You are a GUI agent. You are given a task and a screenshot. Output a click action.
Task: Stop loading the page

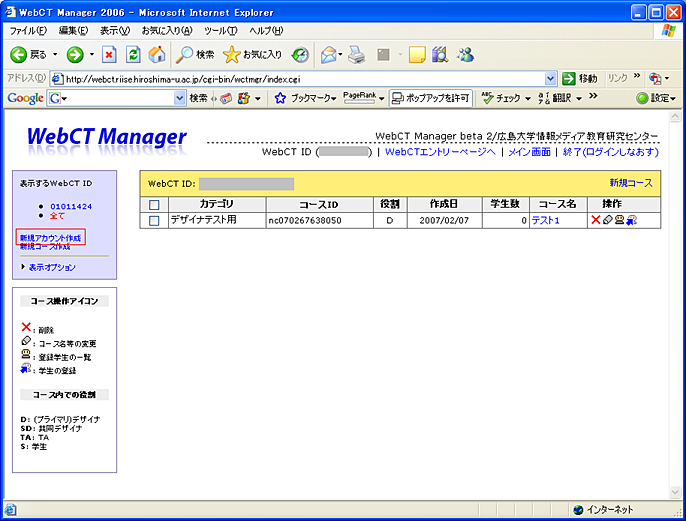[109, 55]
